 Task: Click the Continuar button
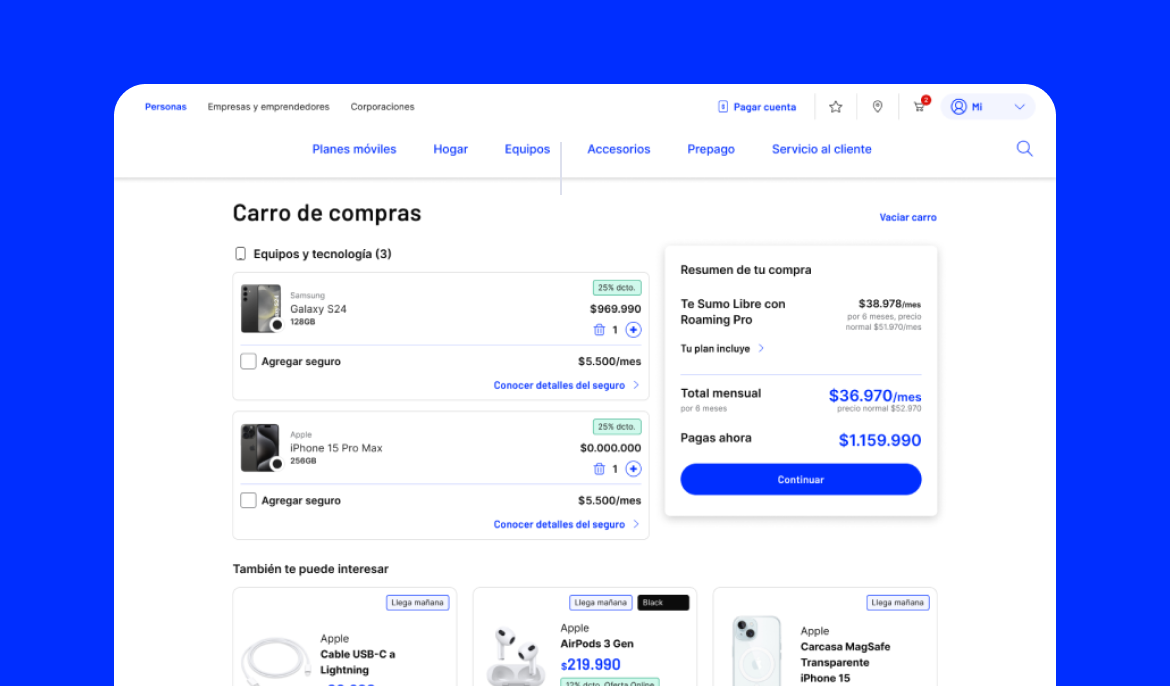(801, 479)
